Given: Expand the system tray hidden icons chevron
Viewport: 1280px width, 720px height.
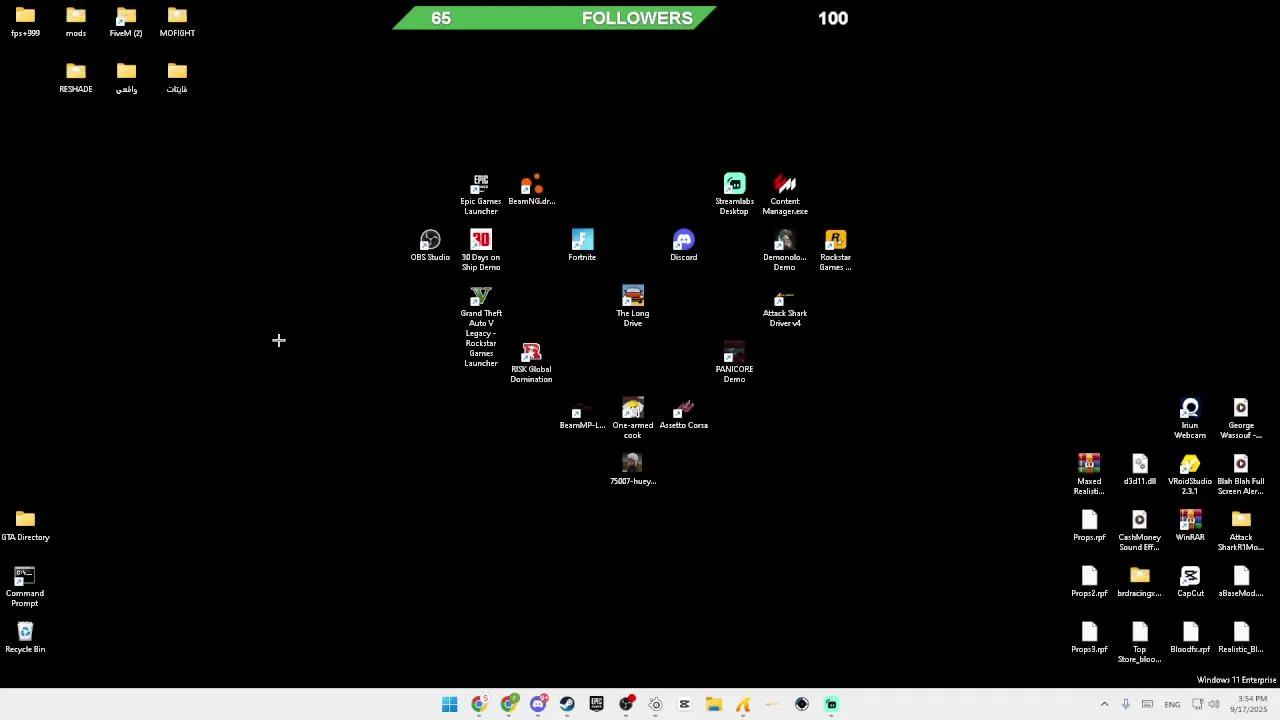Looking at the screenshot, I should point(1104,704).
